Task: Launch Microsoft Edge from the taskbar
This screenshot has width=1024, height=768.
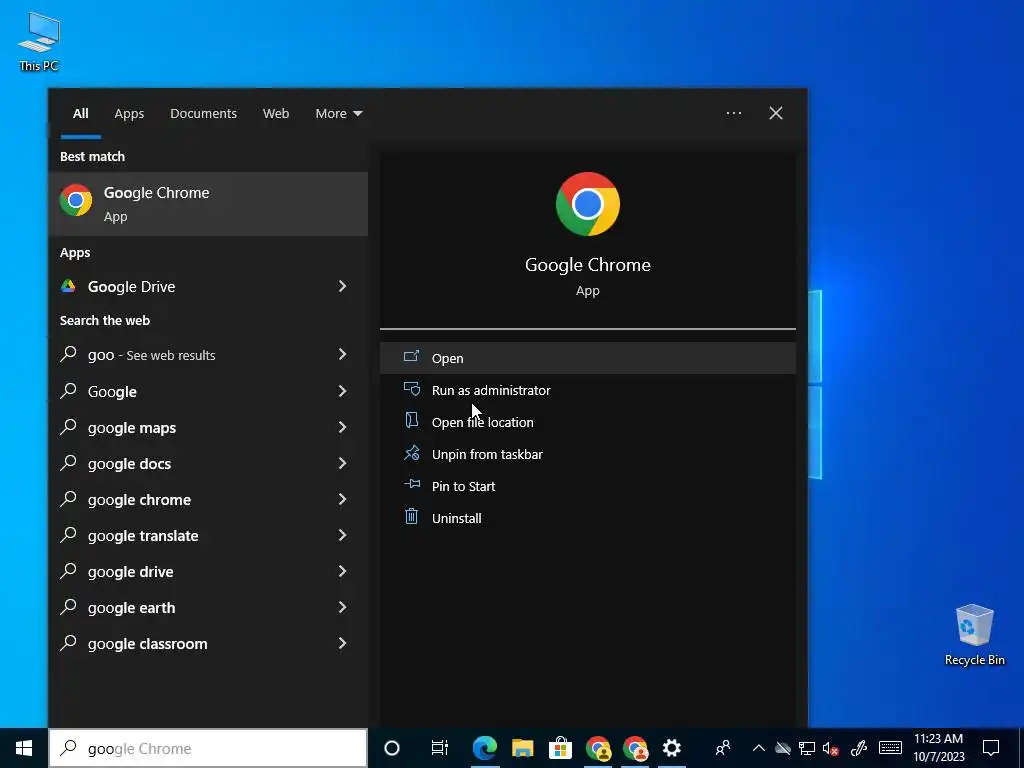Action: click(x=485, y=748)
